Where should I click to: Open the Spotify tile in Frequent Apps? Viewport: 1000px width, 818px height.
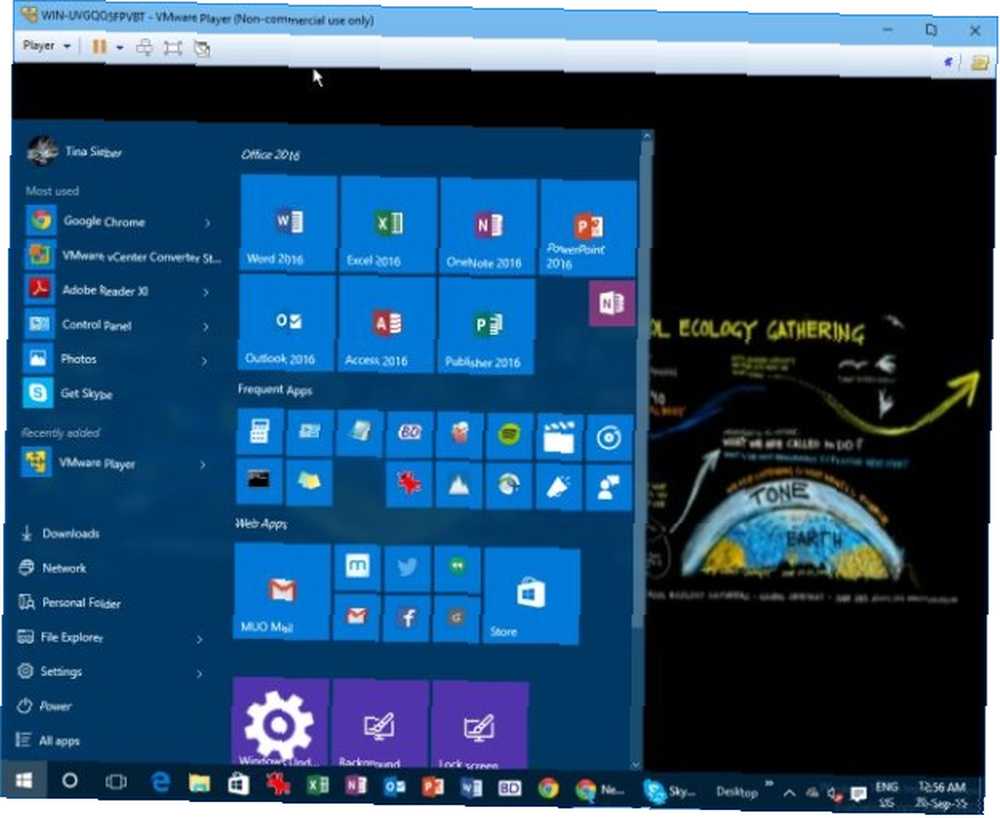(509, 436)
